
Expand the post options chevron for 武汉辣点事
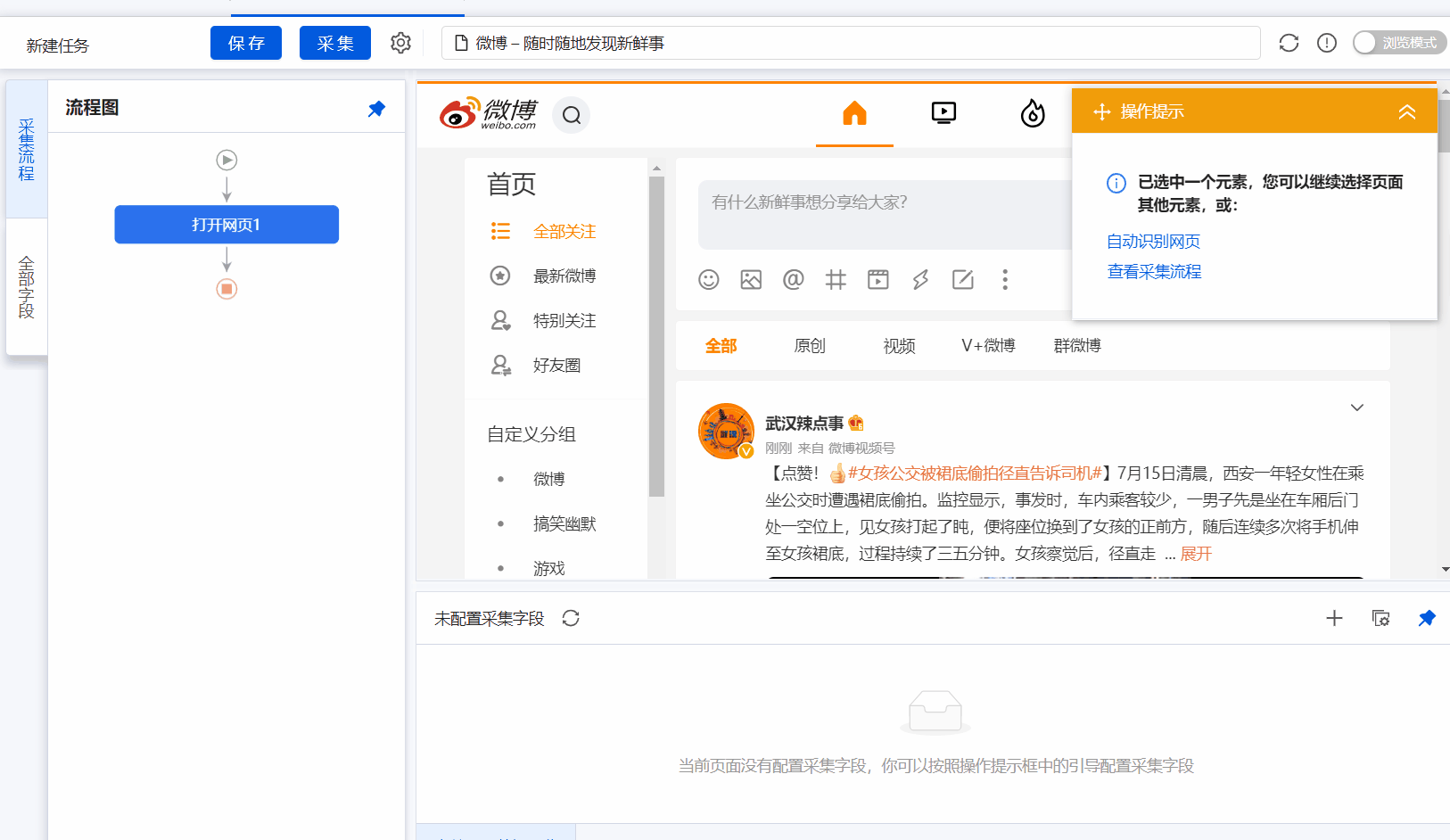click(x=1357, y=408)
